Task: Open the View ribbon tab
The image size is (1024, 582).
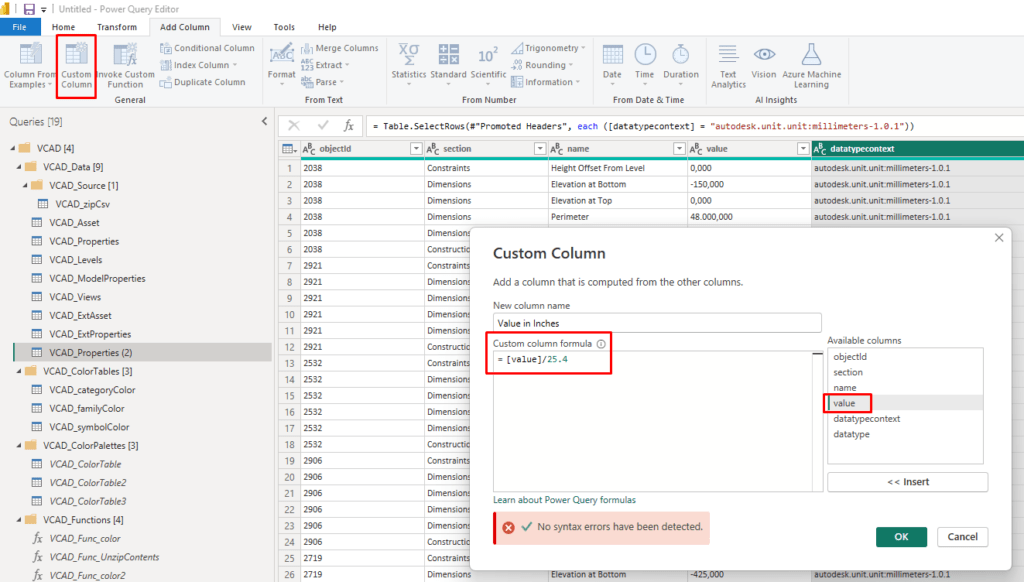Action: (x=241, y=27)
